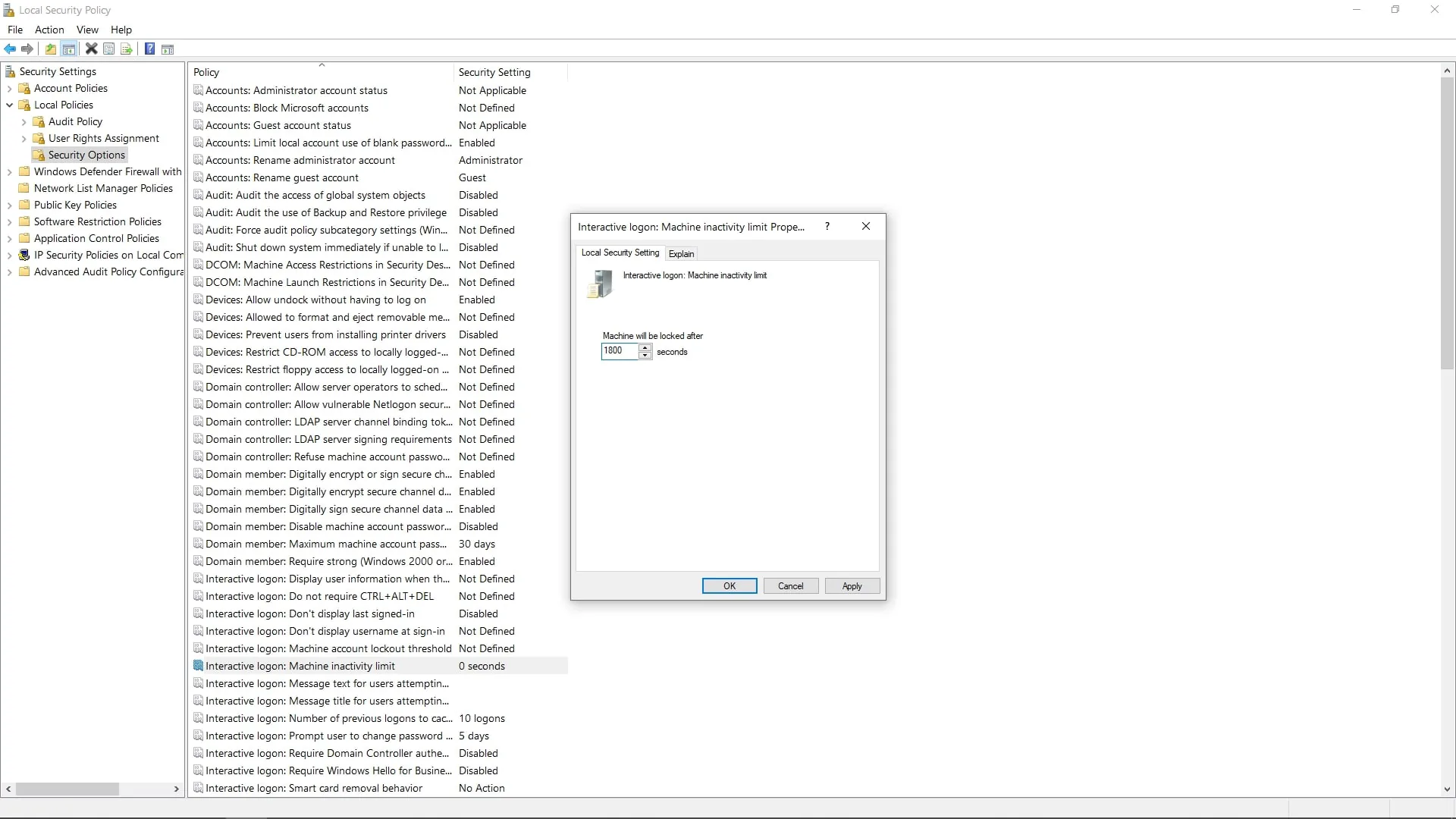Click the Audit Policy folder icon
The width and height of the screenshot is (1456, 819).
(x=39, y=121)
